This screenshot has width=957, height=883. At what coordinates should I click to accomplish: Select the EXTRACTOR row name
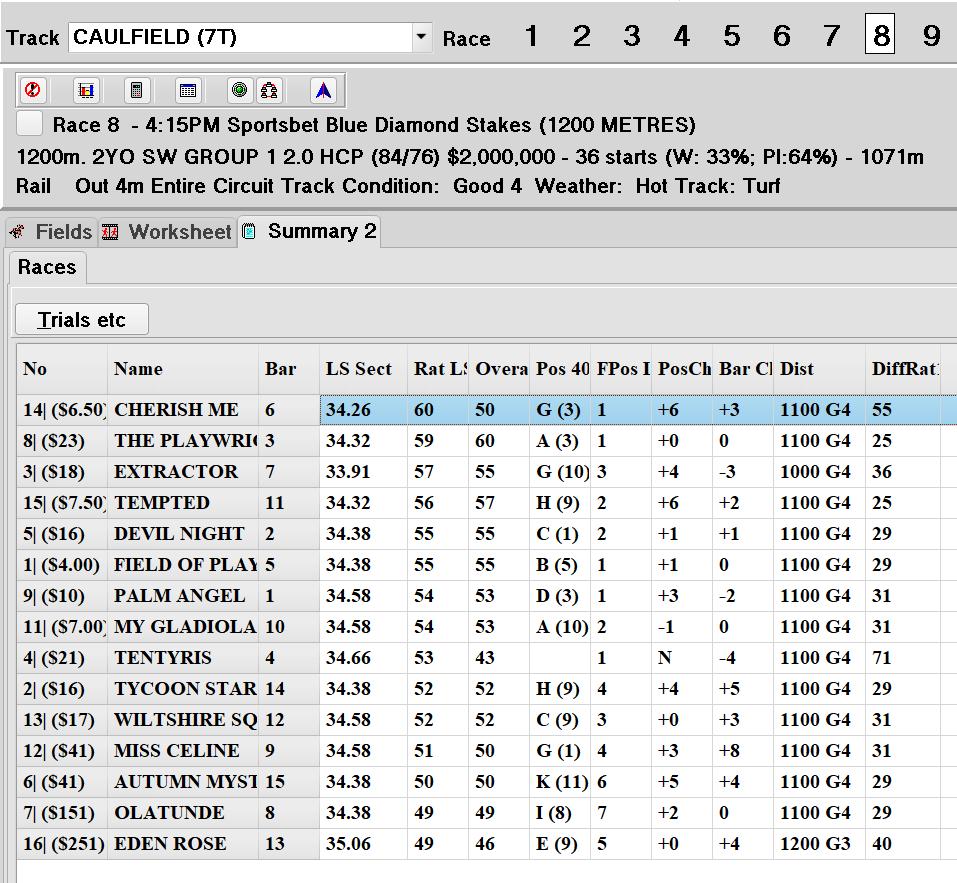[x=177, y=472]
